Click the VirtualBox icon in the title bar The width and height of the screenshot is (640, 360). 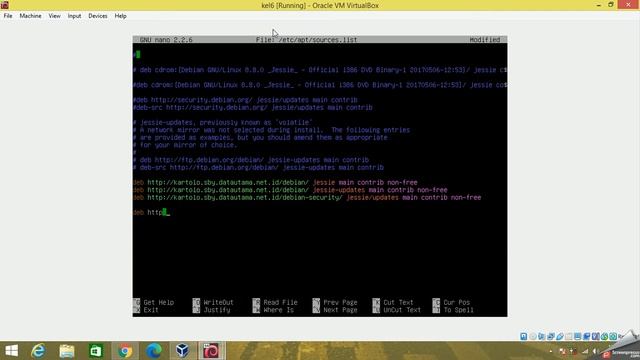4,5
